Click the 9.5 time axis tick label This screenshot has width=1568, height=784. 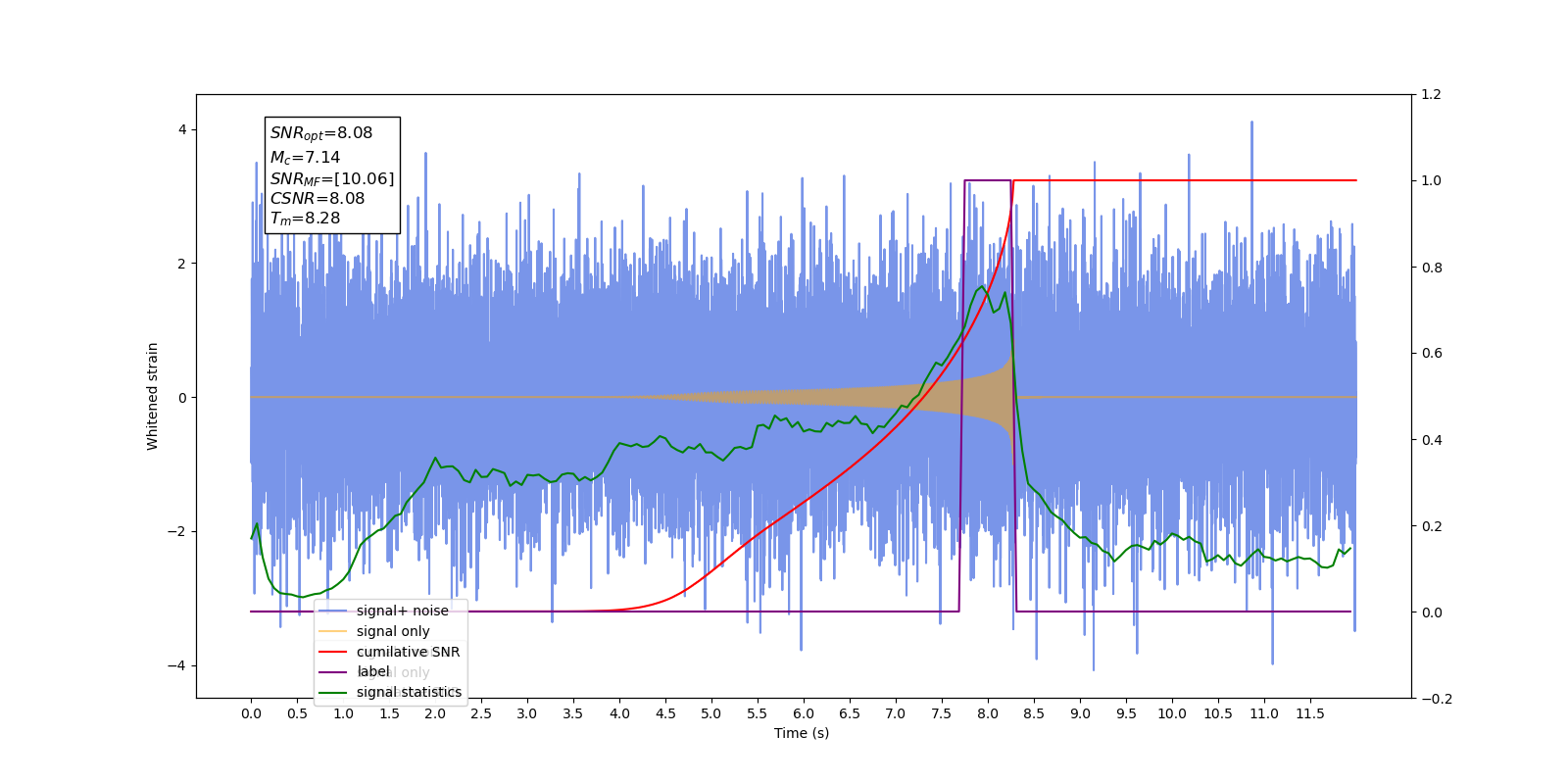(1126, 713)
